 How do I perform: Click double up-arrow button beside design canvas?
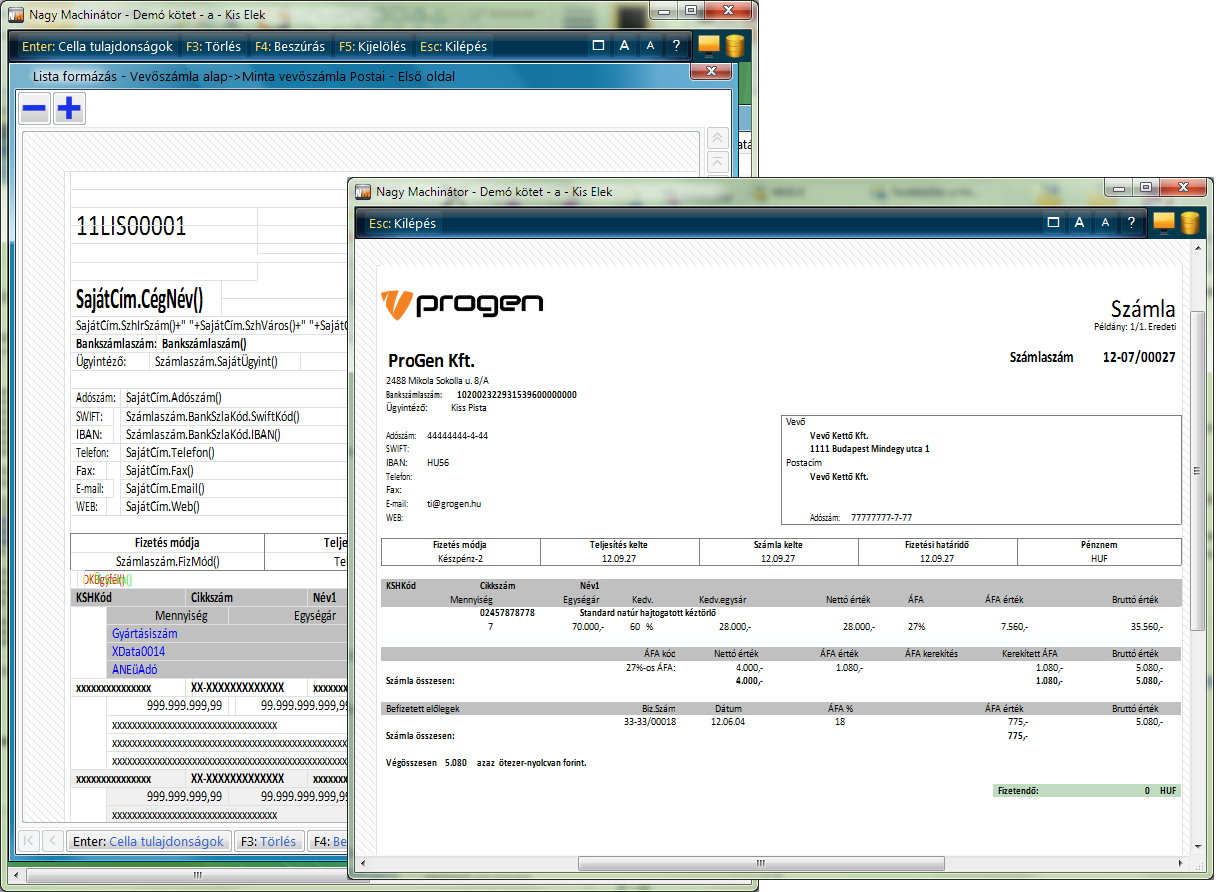[x=718, y=138]
